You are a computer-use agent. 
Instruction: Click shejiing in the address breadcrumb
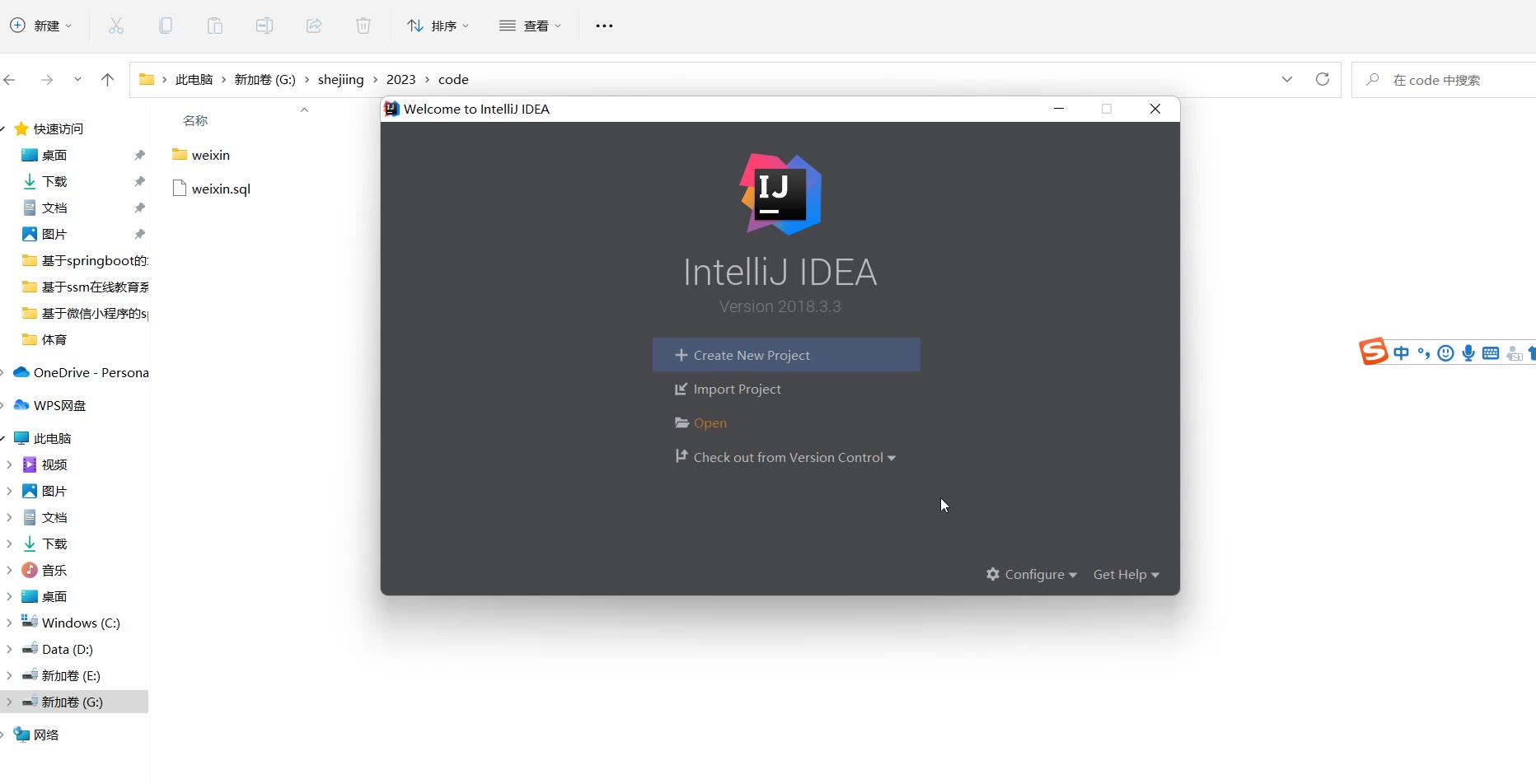pyautogui.click(x=340, y=80)
